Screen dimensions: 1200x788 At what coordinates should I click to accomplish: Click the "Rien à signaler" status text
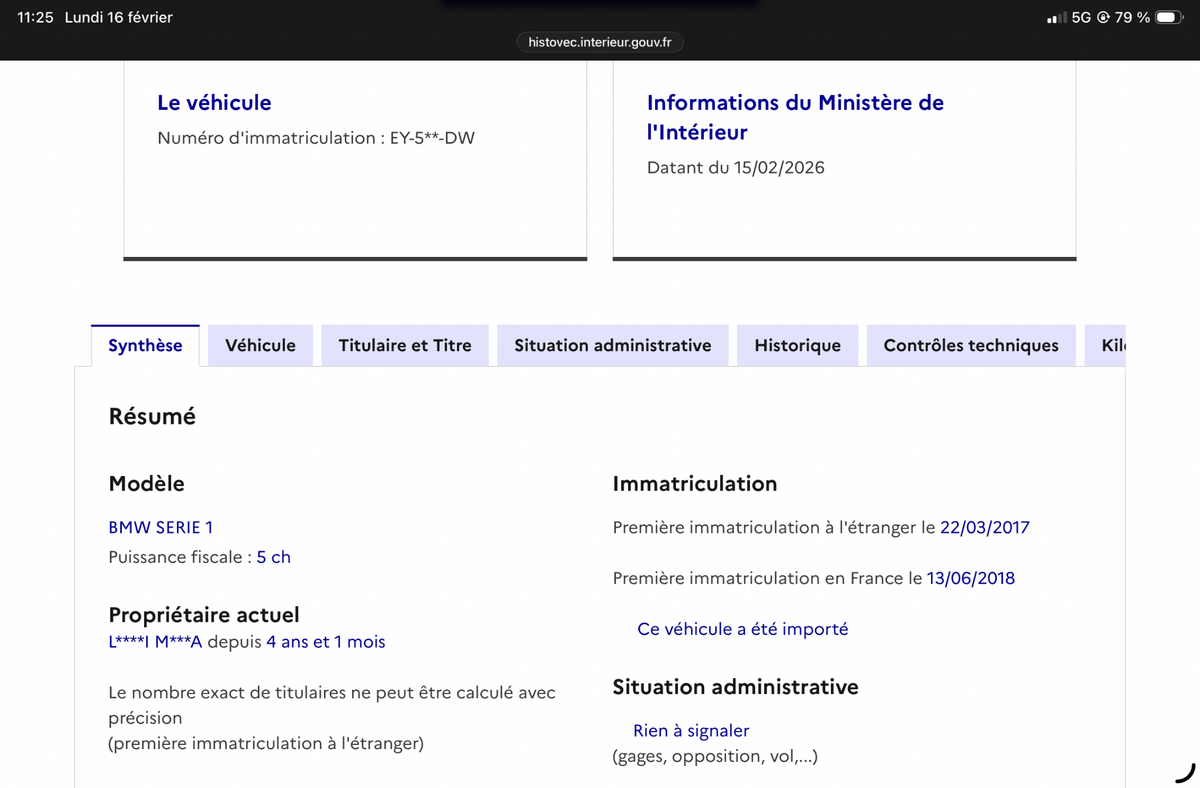click(x=691, y=731)
